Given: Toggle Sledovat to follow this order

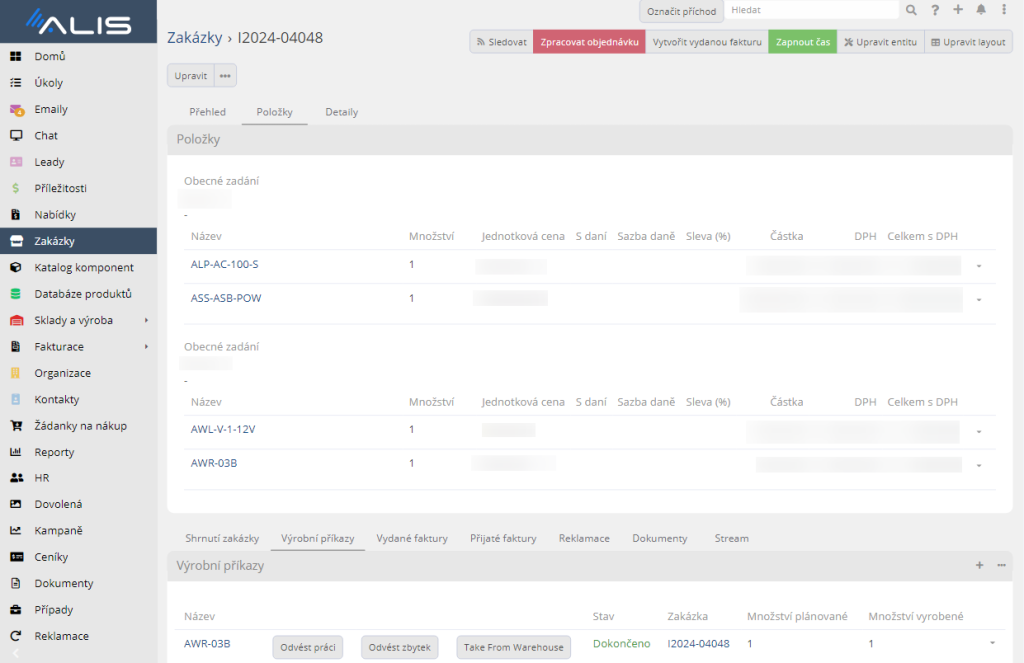Looking at the screenshot, I should 501,42.
